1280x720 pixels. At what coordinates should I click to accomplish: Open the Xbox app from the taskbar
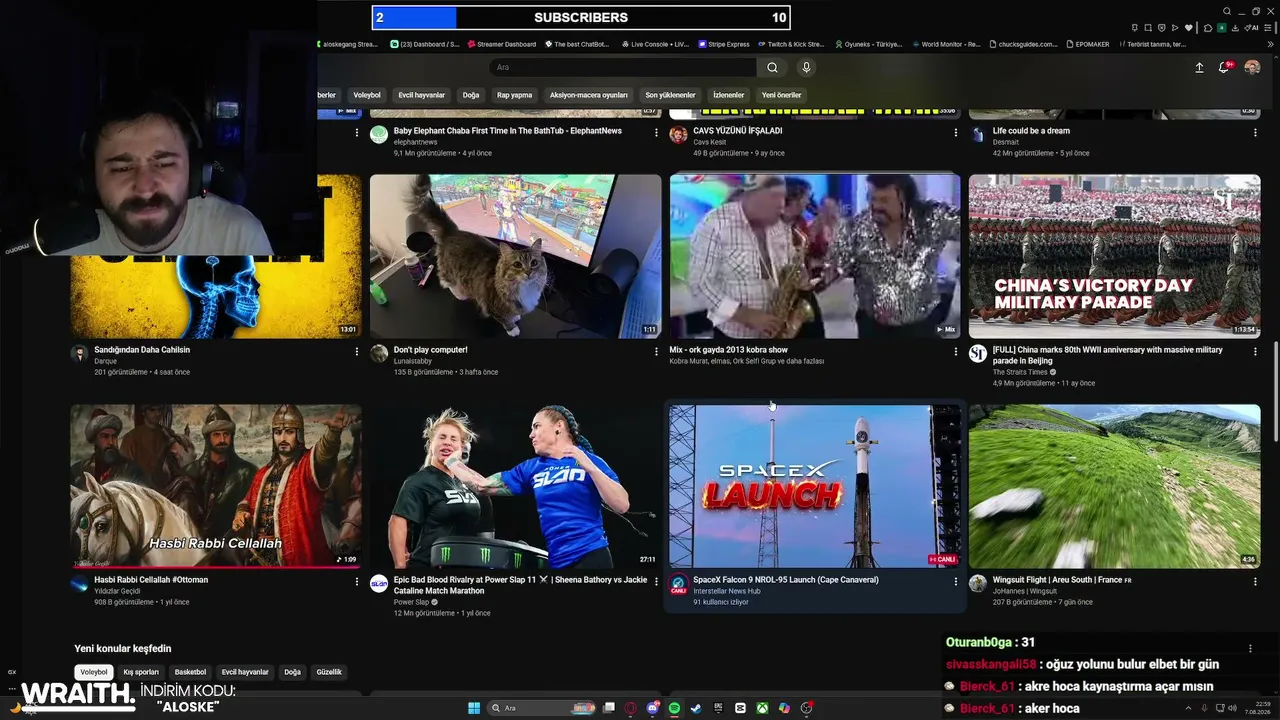762,708
